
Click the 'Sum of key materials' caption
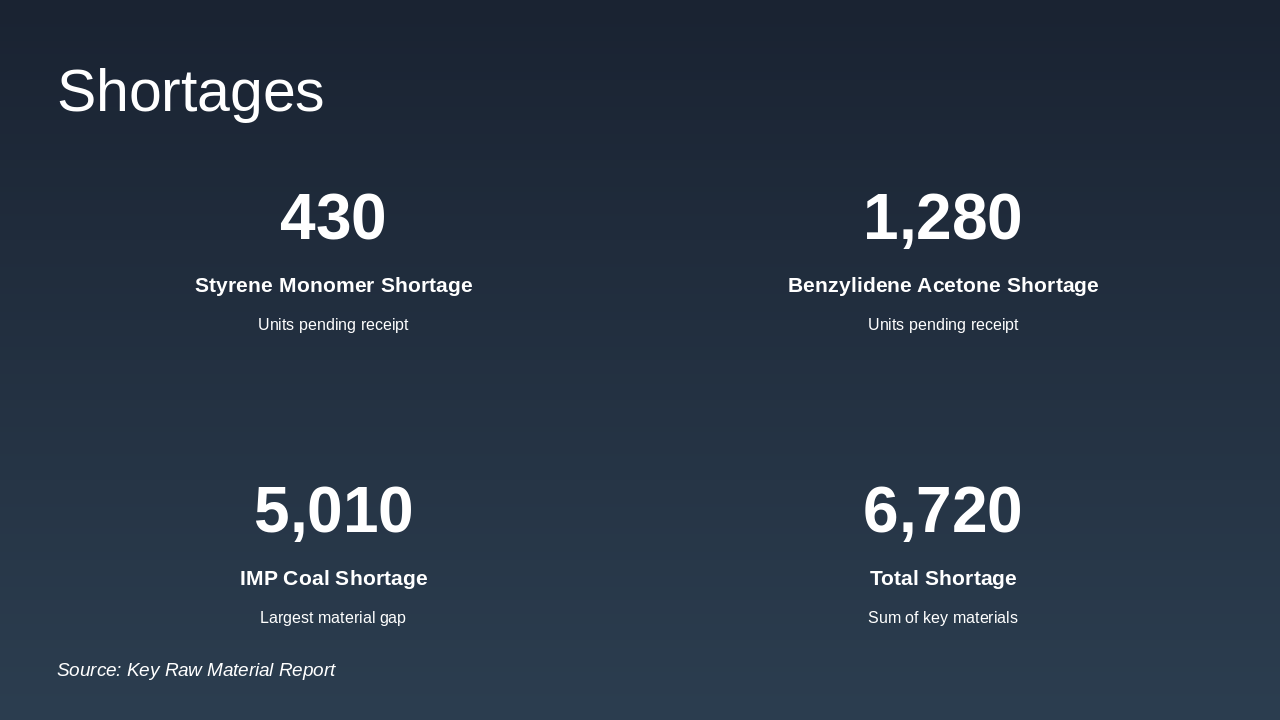coord(943,618)
